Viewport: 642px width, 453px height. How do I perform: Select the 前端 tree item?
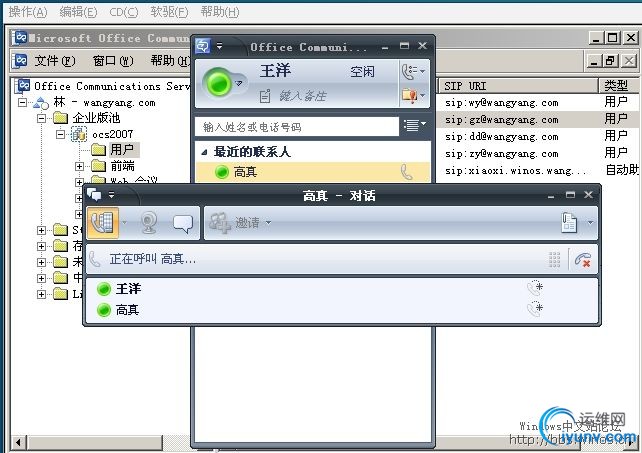click(x=122, y=166)
